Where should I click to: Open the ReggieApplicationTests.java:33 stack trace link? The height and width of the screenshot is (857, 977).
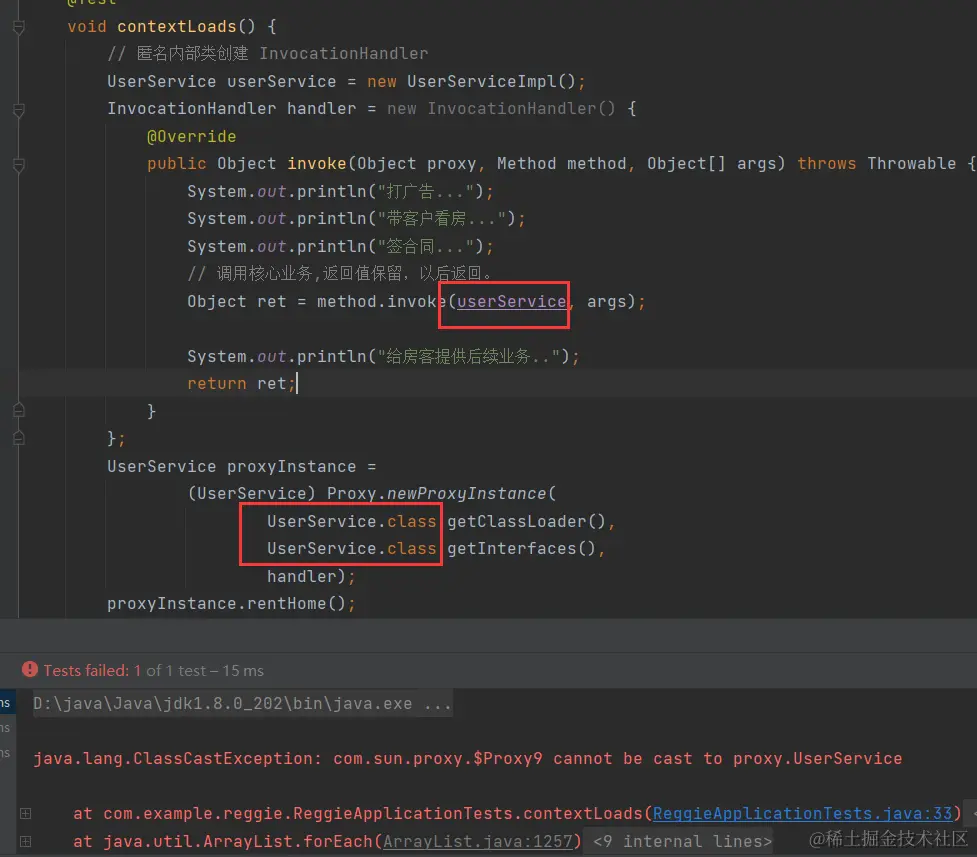pos(802,813)
